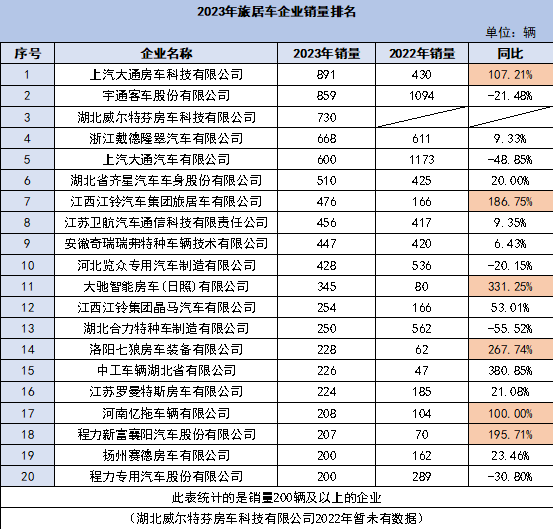Click the 1173 value in 2022 column
The width and height of the screenshot is (554, 530).
[422, 159]
